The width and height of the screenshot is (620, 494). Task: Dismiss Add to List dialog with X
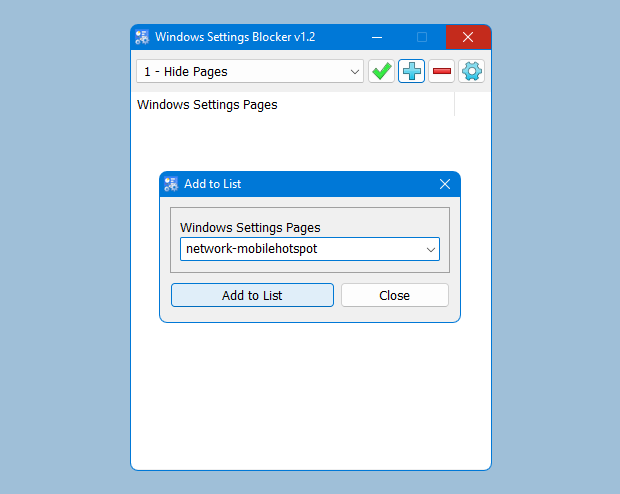coord(445,184)
